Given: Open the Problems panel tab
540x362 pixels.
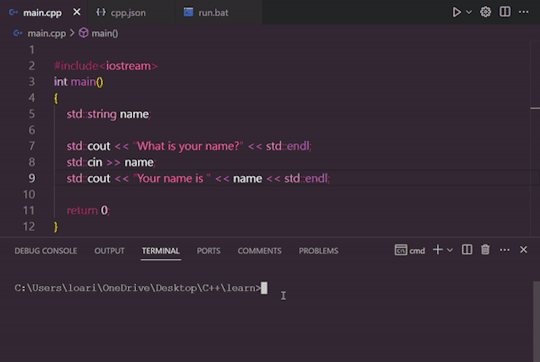Looking at the screenshot, I should click(x=319, y=251).
